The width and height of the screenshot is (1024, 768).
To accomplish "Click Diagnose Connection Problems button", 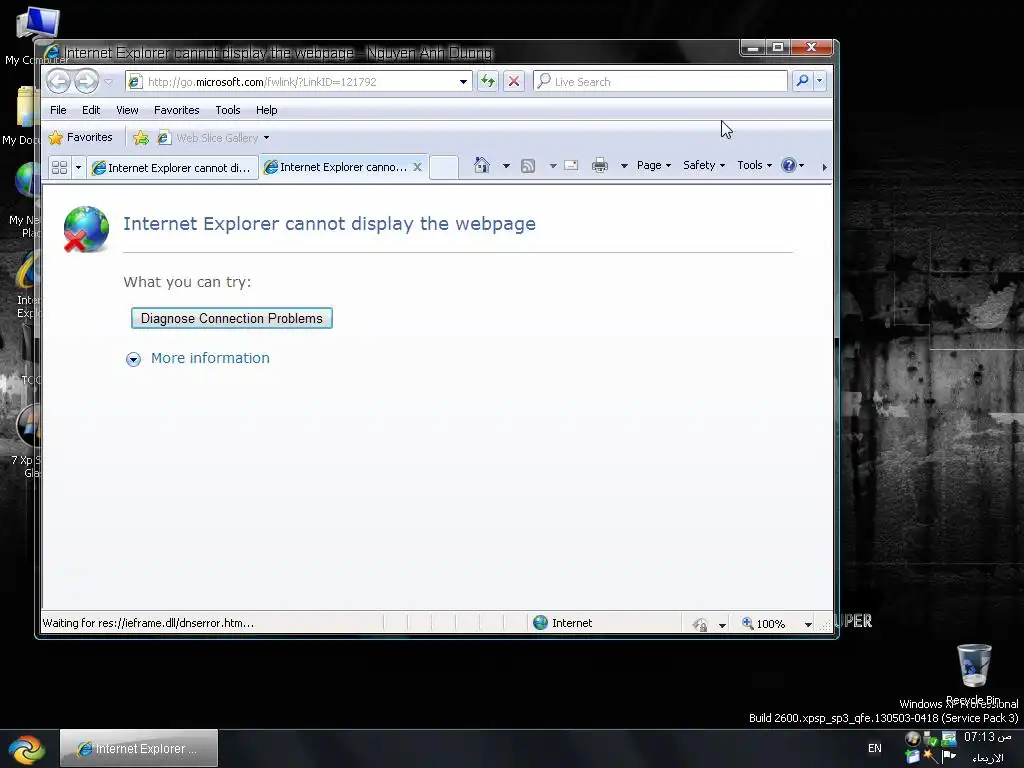I will 232,318.
